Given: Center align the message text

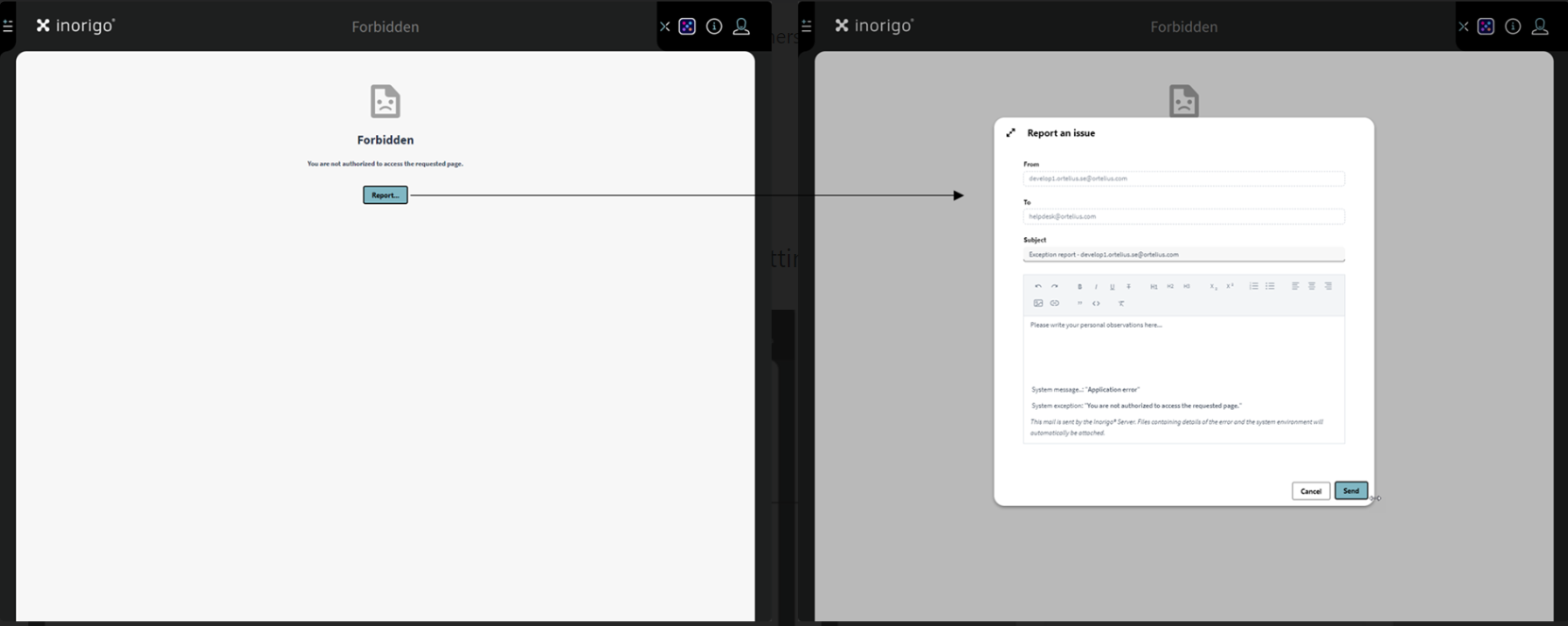Looking at the screenshot, I should (1312, 286).
